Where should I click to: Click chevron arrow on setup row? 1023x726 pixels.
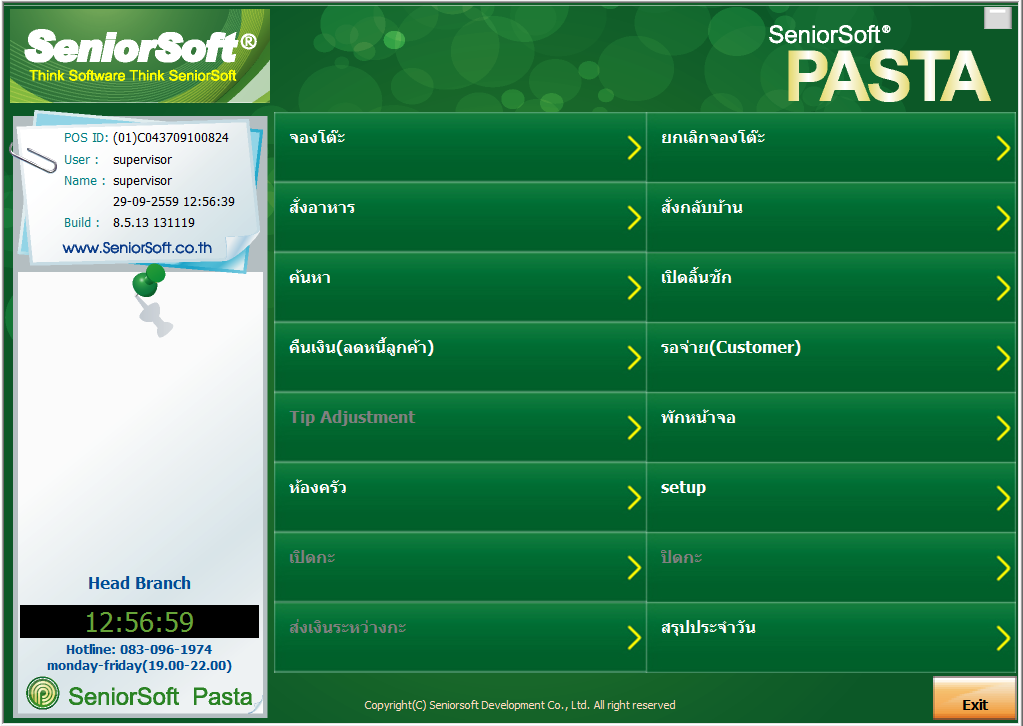pos(1003,498)
